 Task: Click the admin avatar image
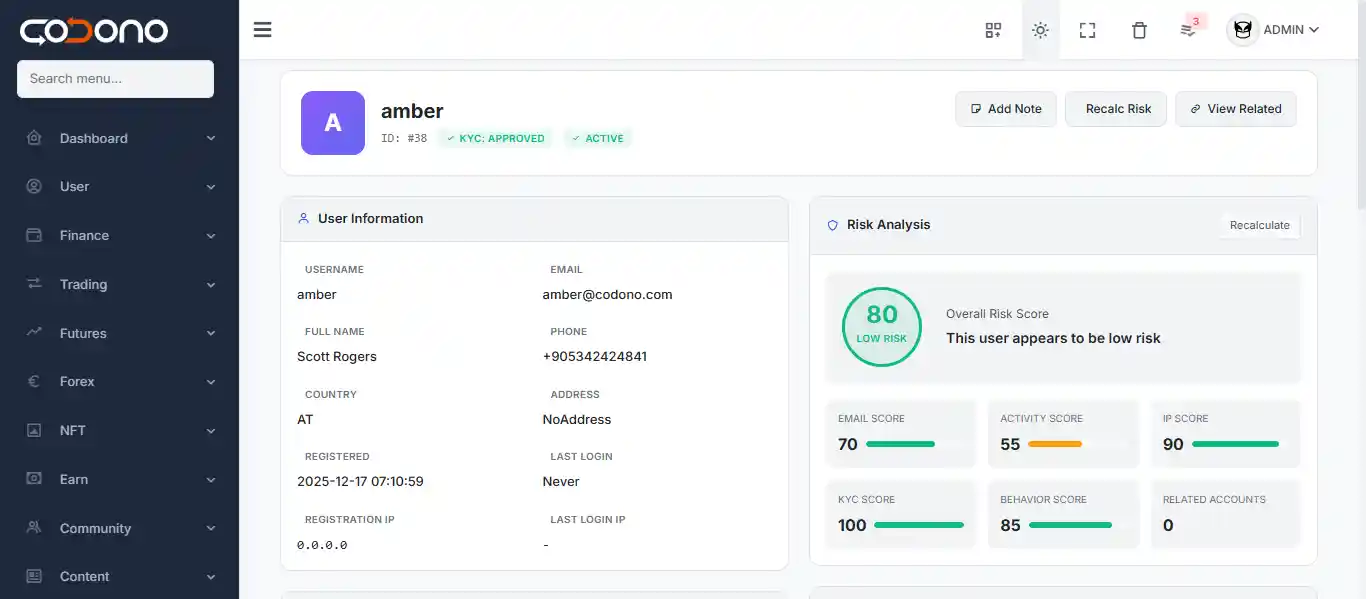coord(1242,30)
